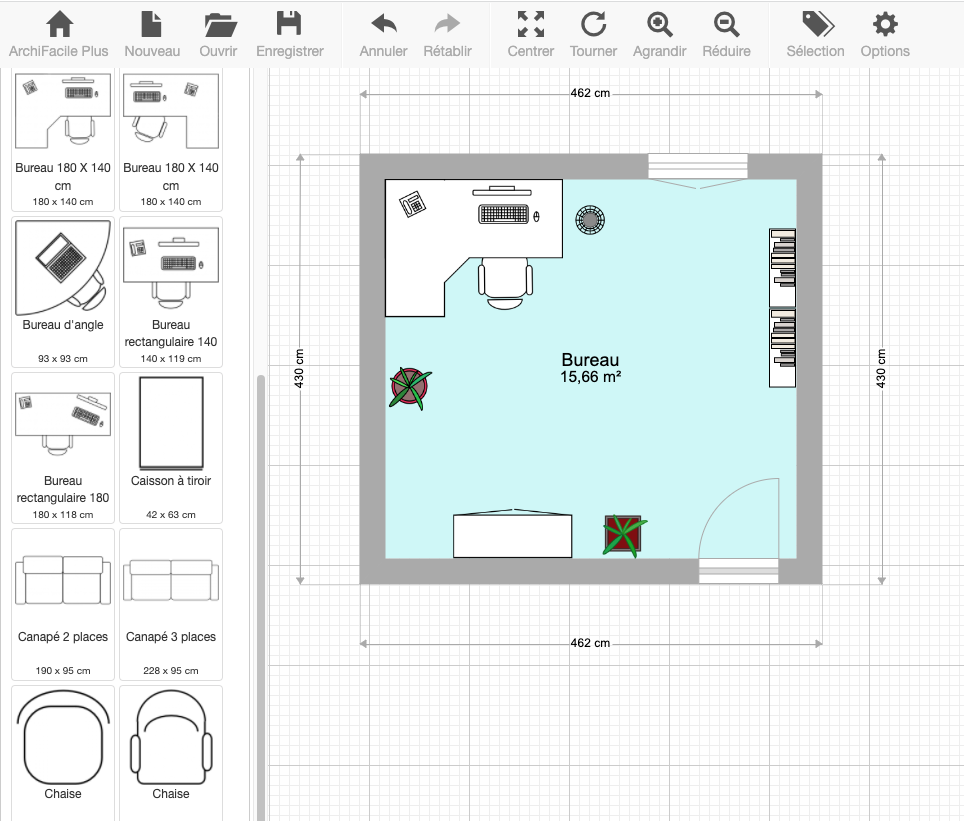The width and height of the screenshot is (964, 821).
Task: Select the office chair in the plan
Action: 504,279
